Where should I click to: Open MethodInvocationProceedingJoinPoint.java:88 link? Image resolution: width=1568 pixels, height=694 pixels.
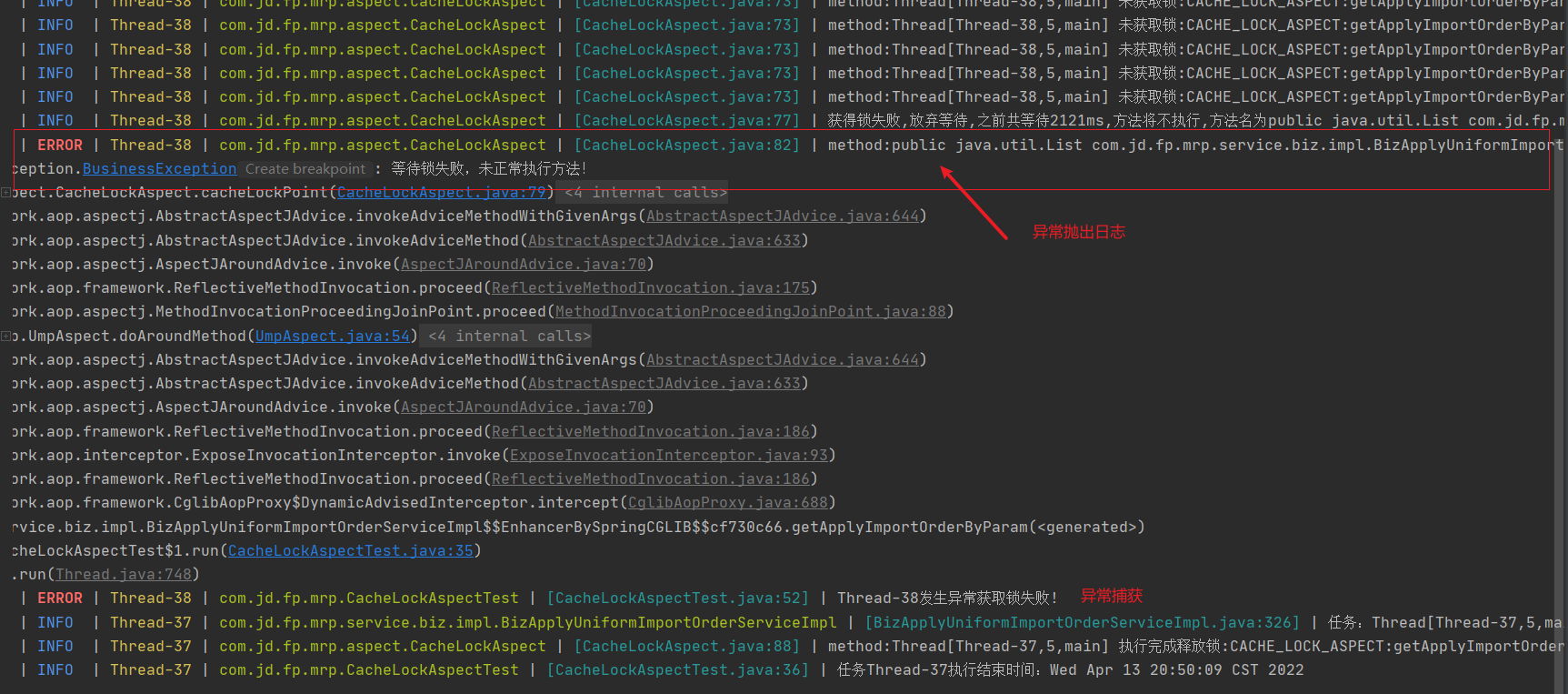751,312
